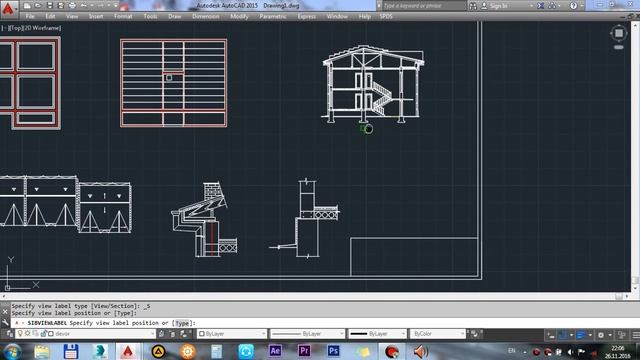Open the layer dropdown showing devor

click(86, 334)
